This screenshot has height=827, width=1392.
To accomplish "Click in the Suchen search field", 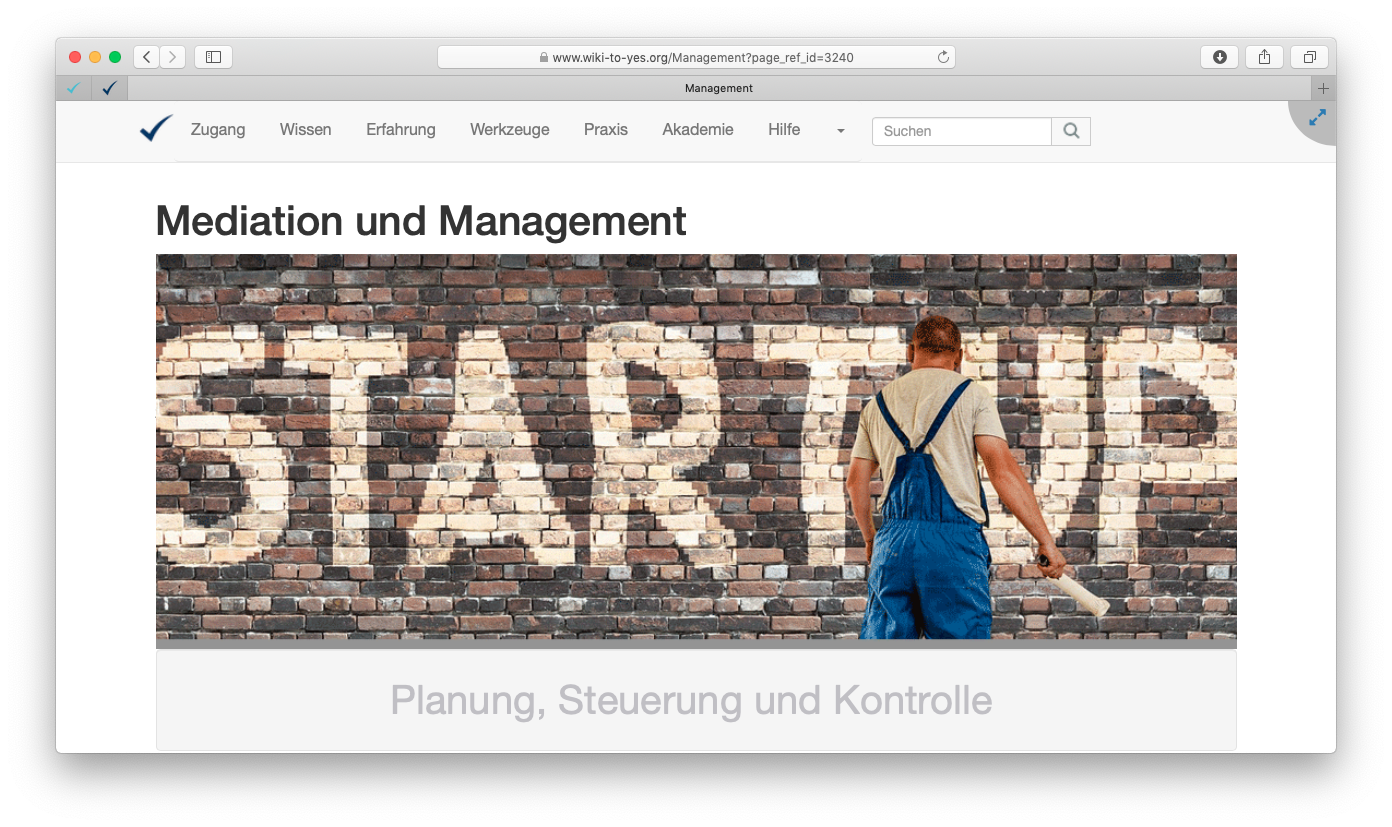I will (961, 131).
